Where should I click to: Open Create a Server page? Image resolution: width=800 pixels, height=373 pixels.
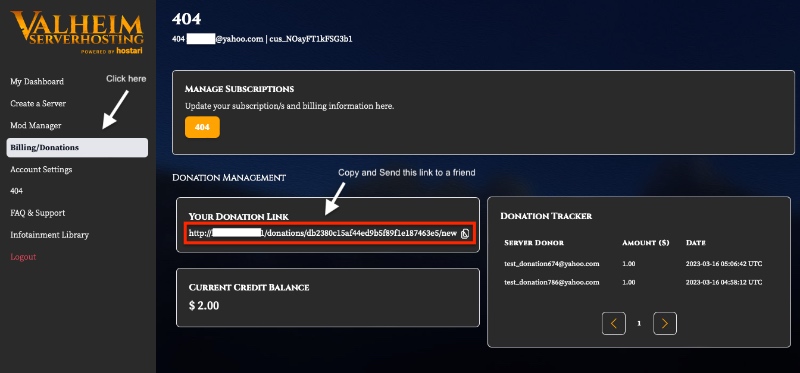[38, 104]
